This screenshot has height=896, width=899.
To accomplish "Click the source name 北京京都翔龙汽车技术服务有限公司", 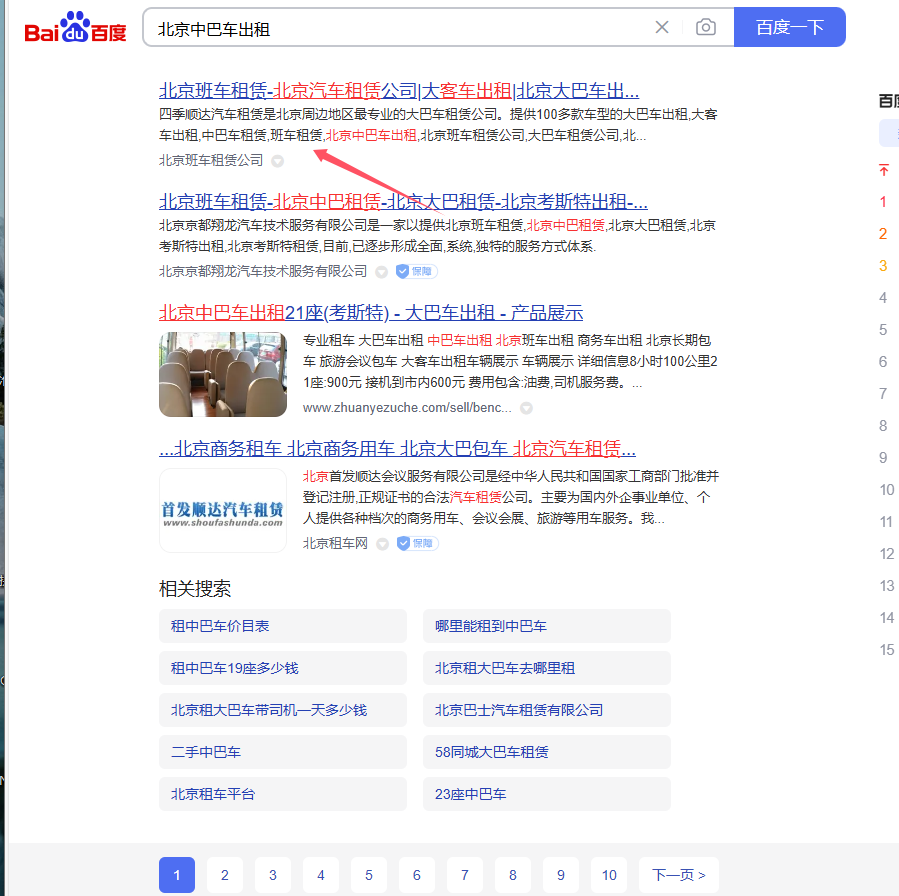I will point(263,272).
